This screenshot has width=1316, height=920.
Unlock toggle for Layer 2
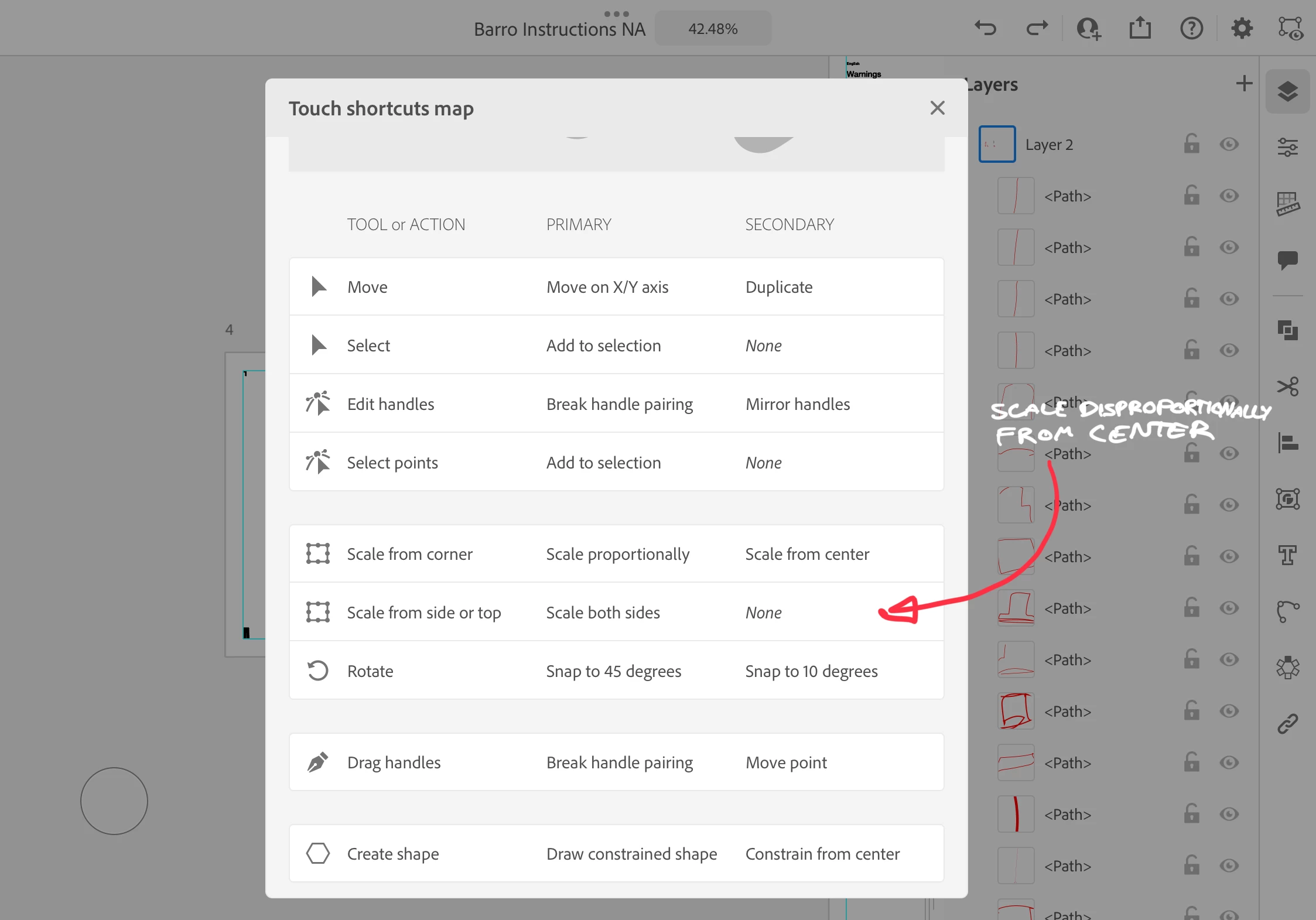(1191, 144)
